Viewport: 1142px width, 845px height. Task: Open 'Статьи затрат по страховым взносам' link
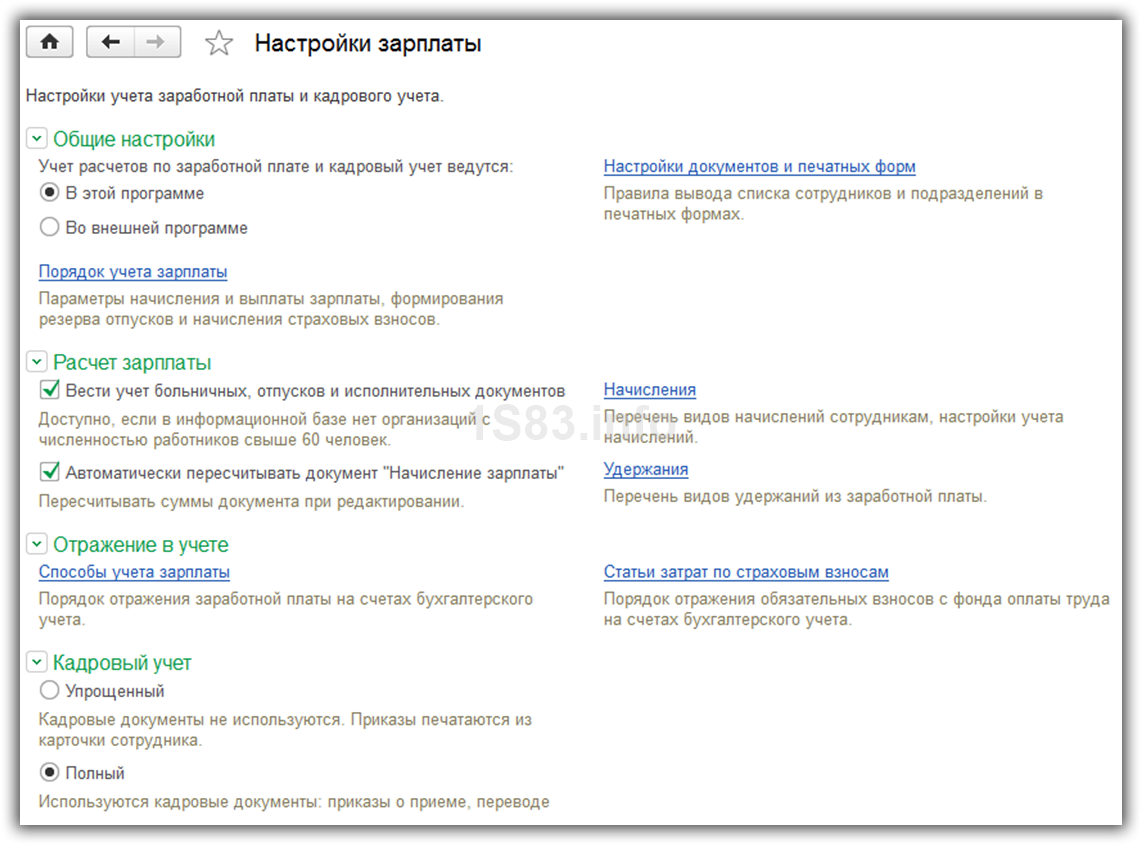pos(745,572)
